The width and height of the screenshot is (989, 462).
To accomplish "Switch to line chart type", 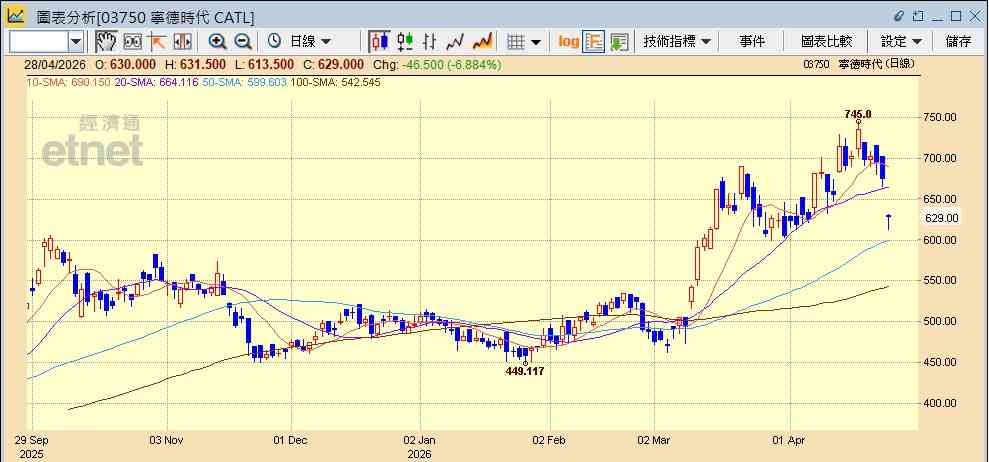I will tap(455, 42).
